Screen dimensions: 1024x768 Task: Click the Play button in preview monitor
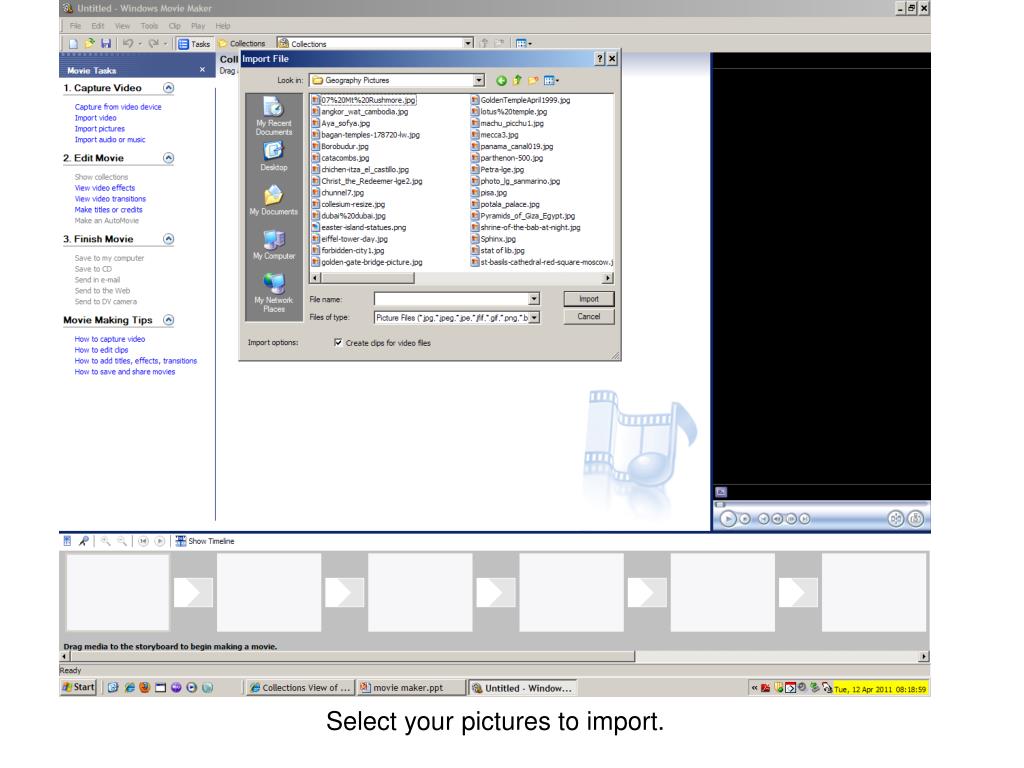[728, 519]
